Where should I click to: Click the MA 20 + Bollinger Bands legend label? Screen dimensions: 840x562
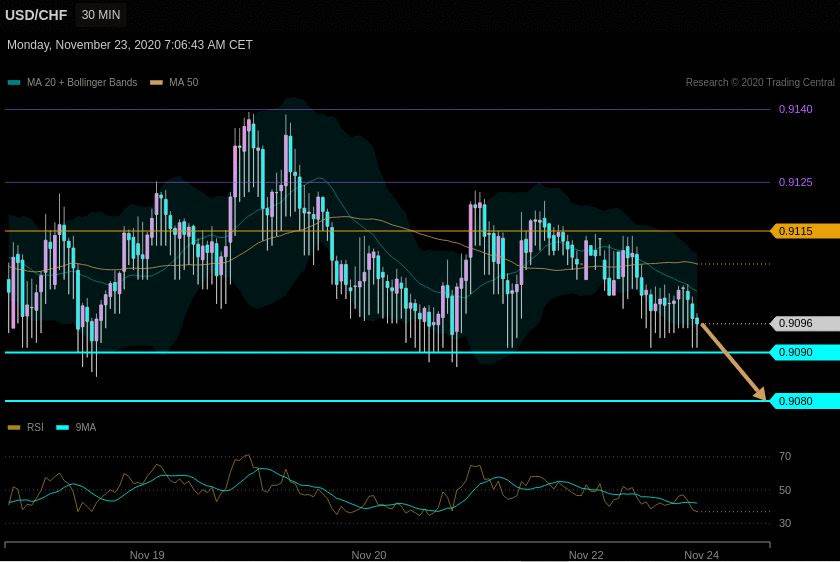(82, 83)
